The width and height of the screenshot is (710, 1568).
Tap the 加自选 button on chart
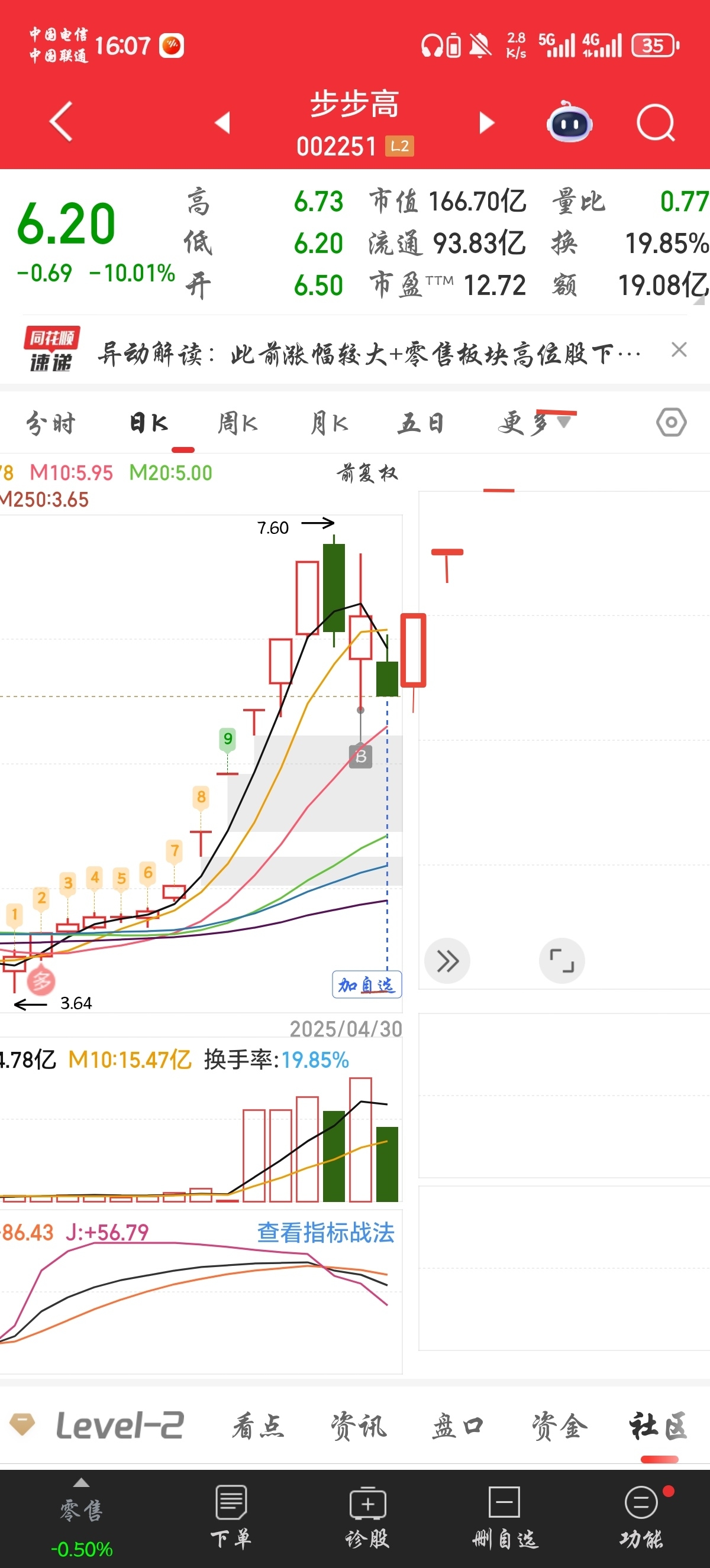click(367, 984)
